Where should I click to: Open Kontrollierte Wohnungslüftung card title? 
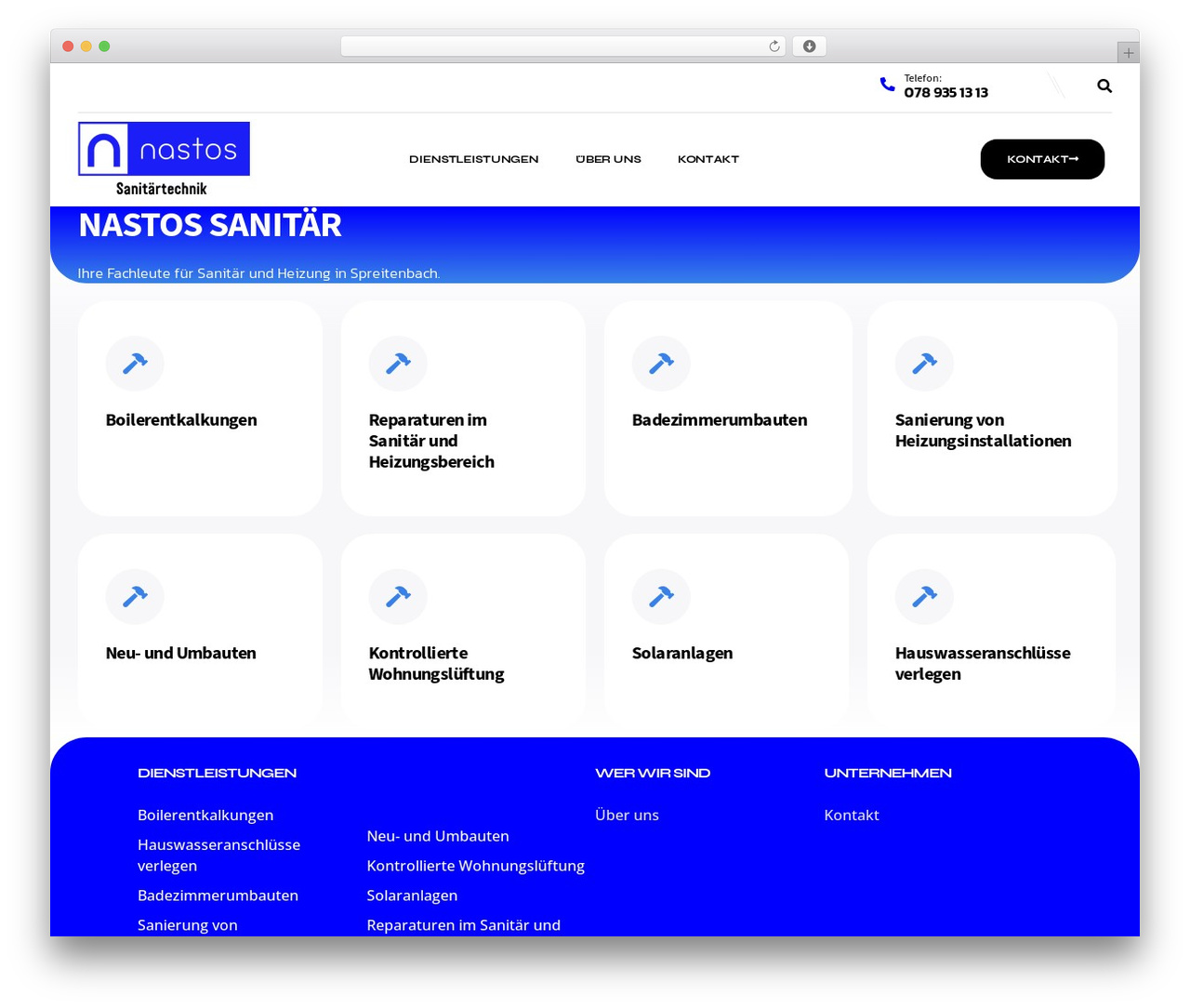point(436,663)
